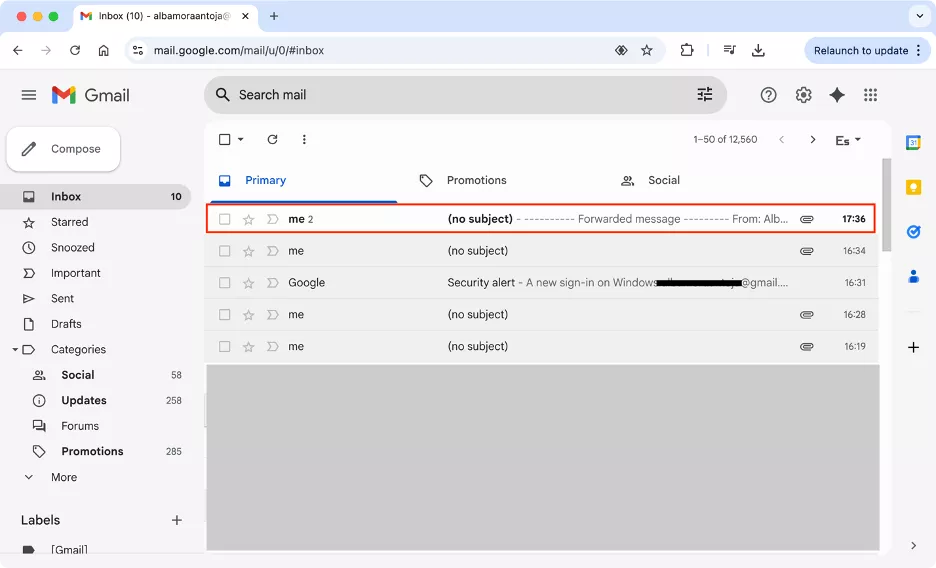Open Google Keep in side panel
936x568 pixels.
913,187
